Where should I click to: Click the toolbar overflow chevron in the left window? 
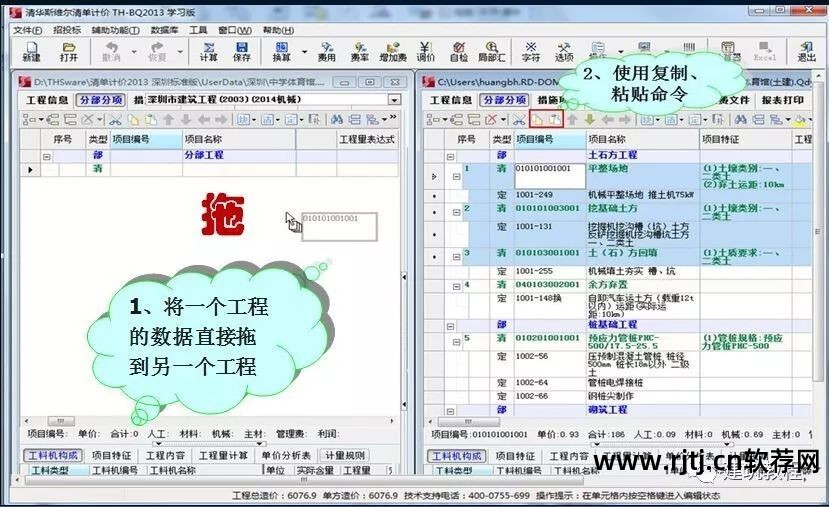(393, 117)
